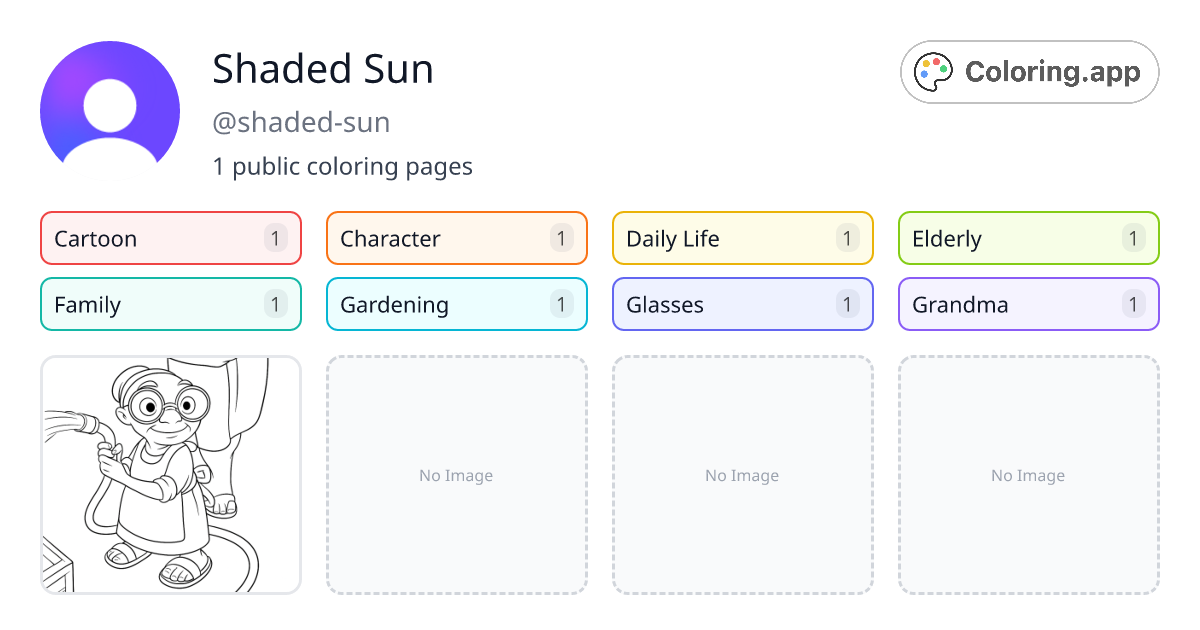Click the Coloring.app palette logo icon
This screenshot has width=1200, height=630.
pos(933,71)
